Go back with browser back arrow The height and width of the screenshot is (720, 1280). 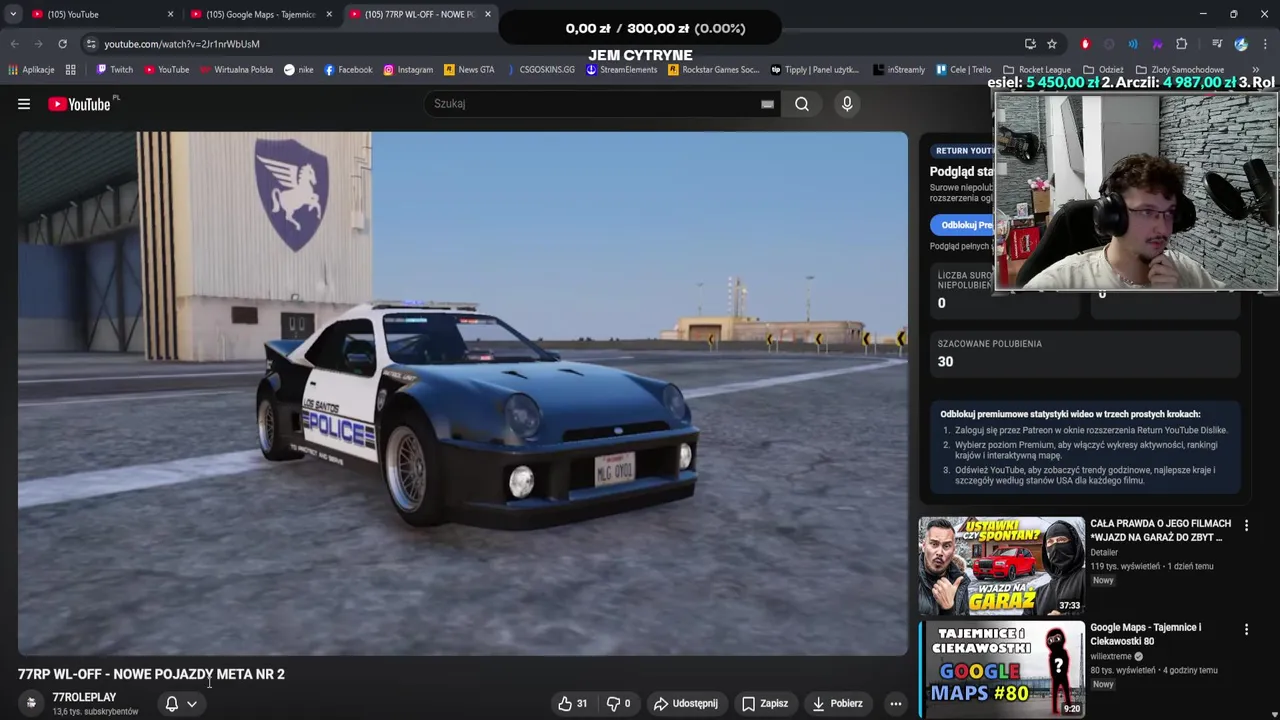15,44
